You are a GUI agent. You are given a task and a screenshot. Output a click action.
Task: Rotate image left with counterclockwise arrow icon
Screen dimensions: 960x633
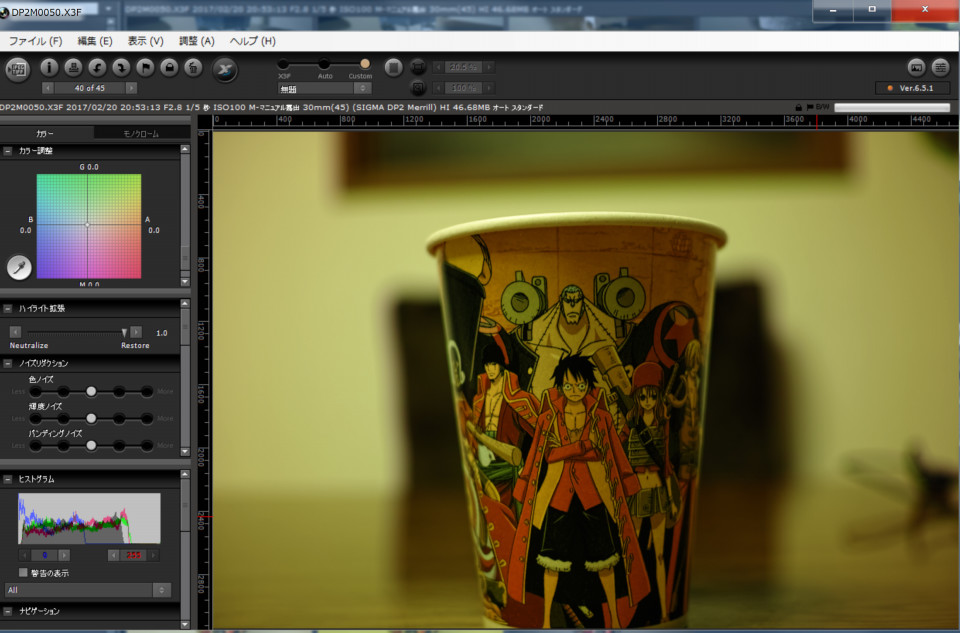click(x=97, y=67)
